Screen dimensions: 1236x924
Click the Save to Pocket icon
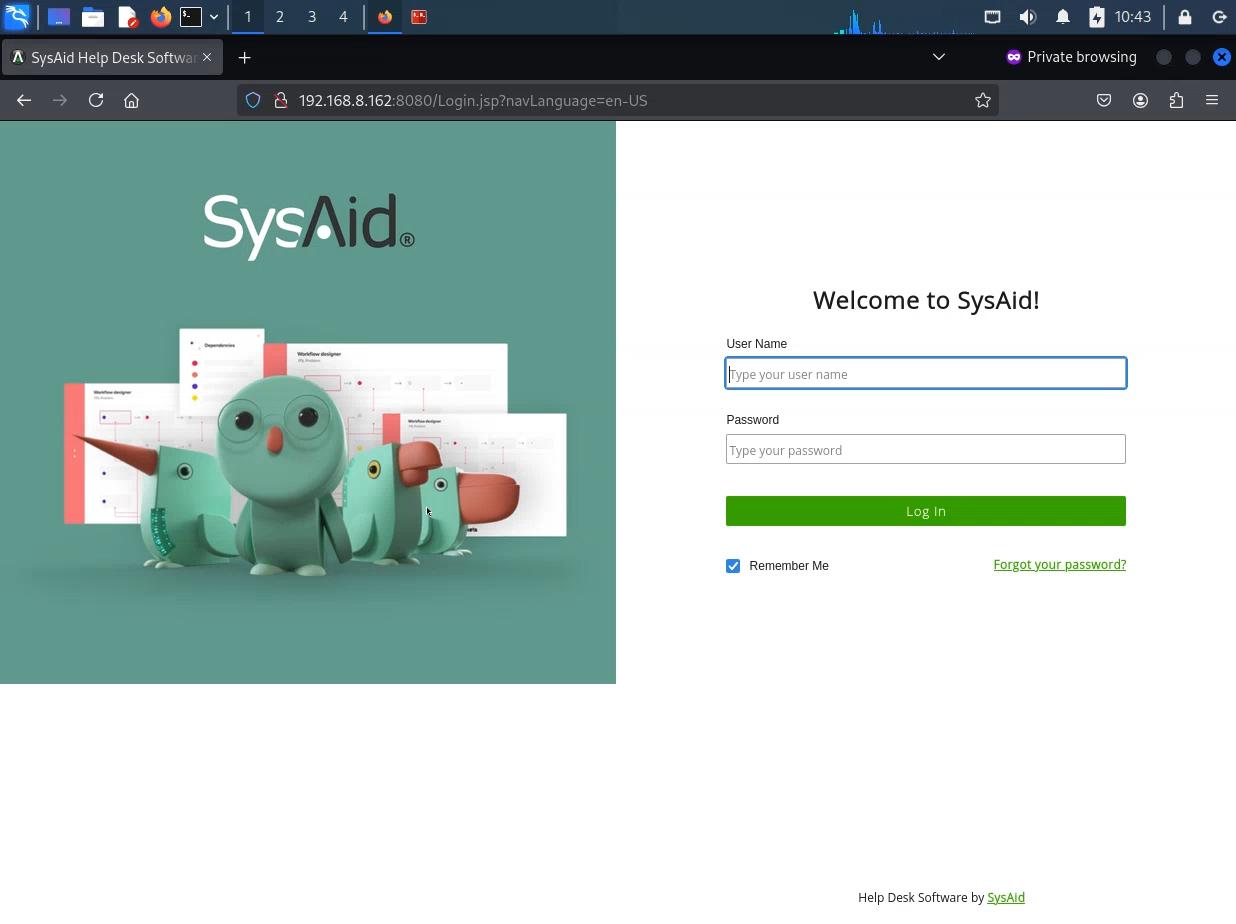1104,100
